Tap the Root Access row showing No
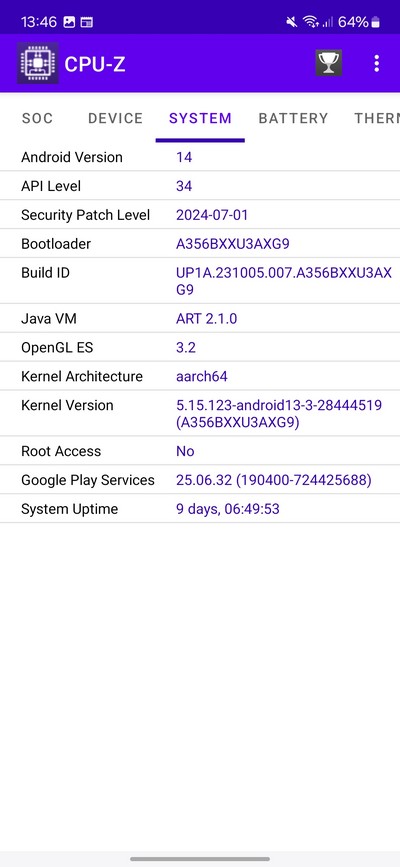 [x=200, y=451]
